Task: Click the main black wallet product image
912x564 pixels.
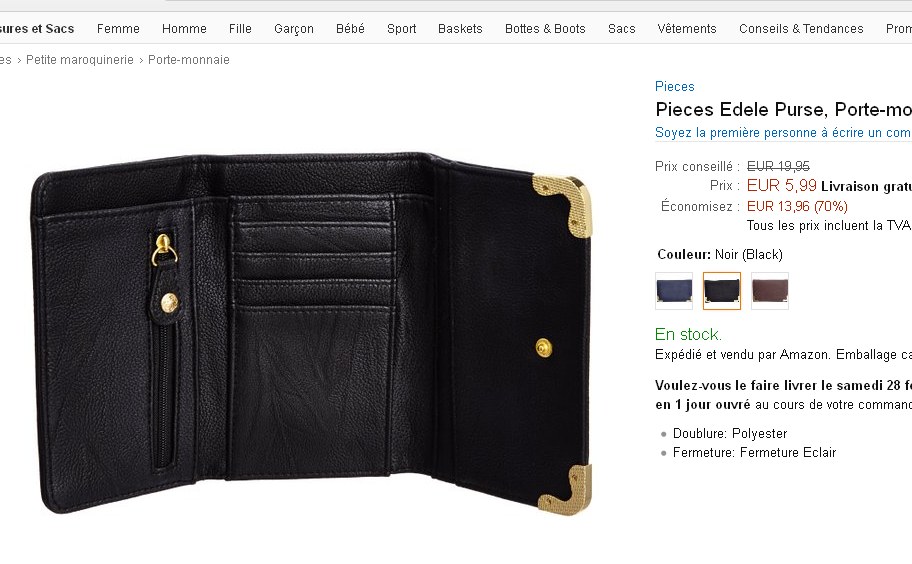Action: (310, 332)
